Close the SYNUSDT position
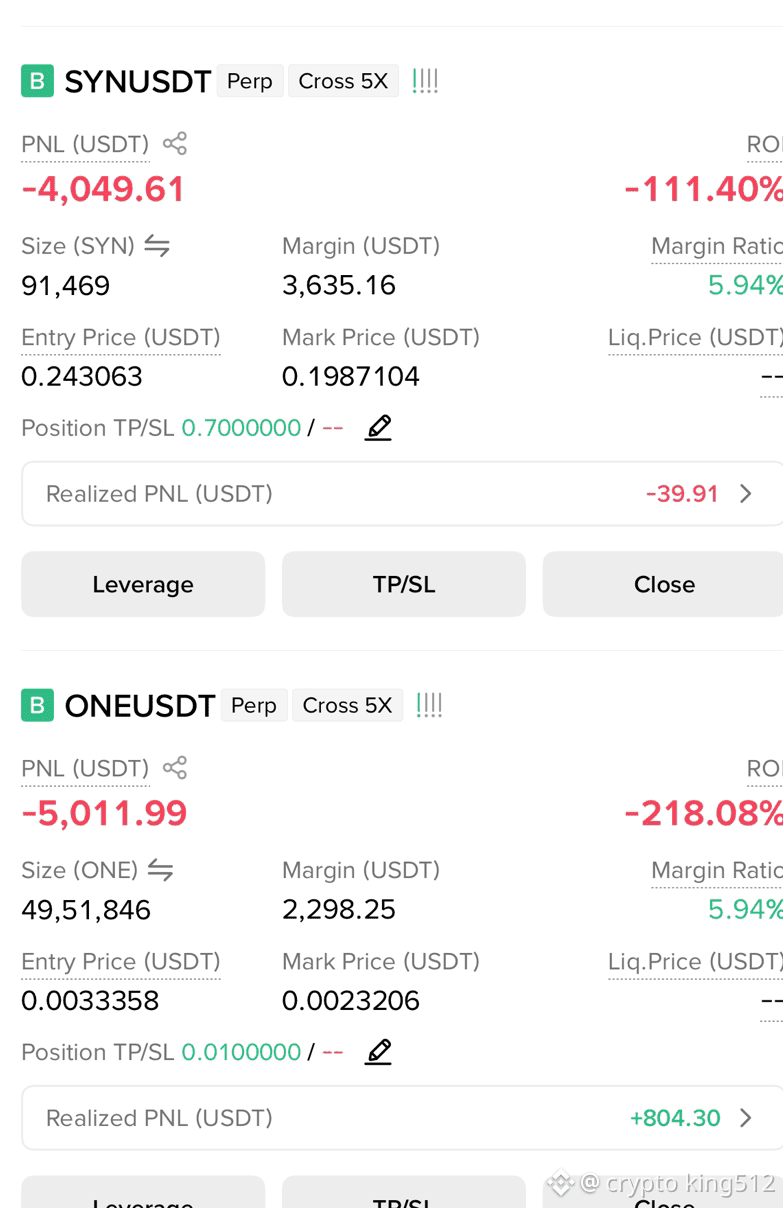 pos(663,584)
